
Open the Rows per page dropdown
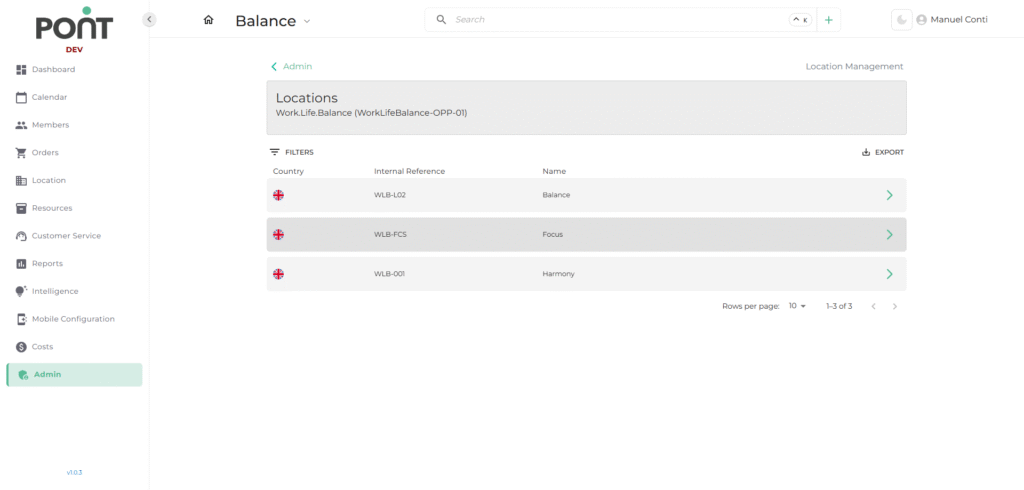pyautogui.click(x=797, y=306)
